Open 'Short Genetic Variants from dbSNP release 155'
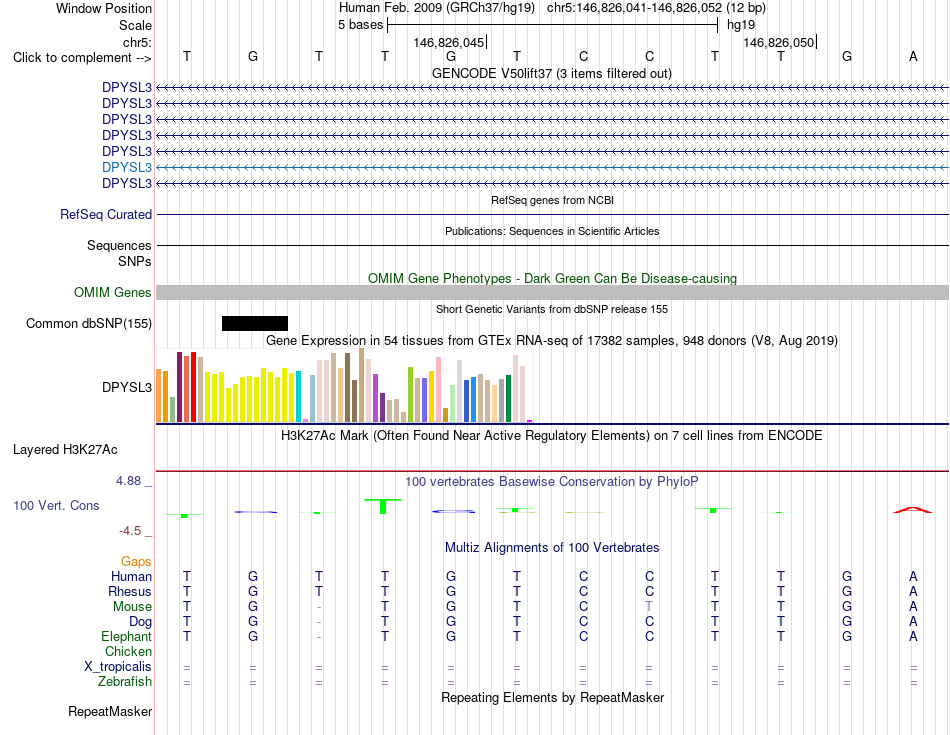 click(x=552, y=309)
